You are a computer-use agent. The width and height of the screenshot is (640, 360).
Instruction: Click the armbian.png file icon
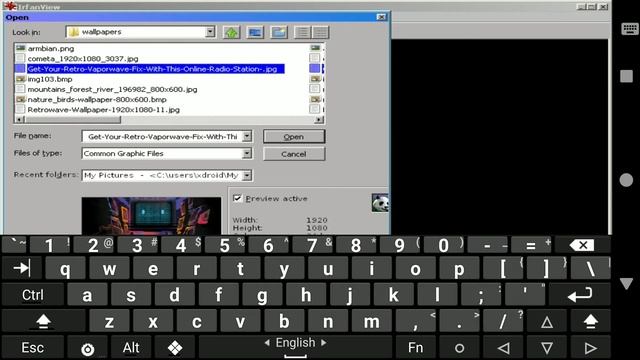pyautogui.click(x=20, y=48)
